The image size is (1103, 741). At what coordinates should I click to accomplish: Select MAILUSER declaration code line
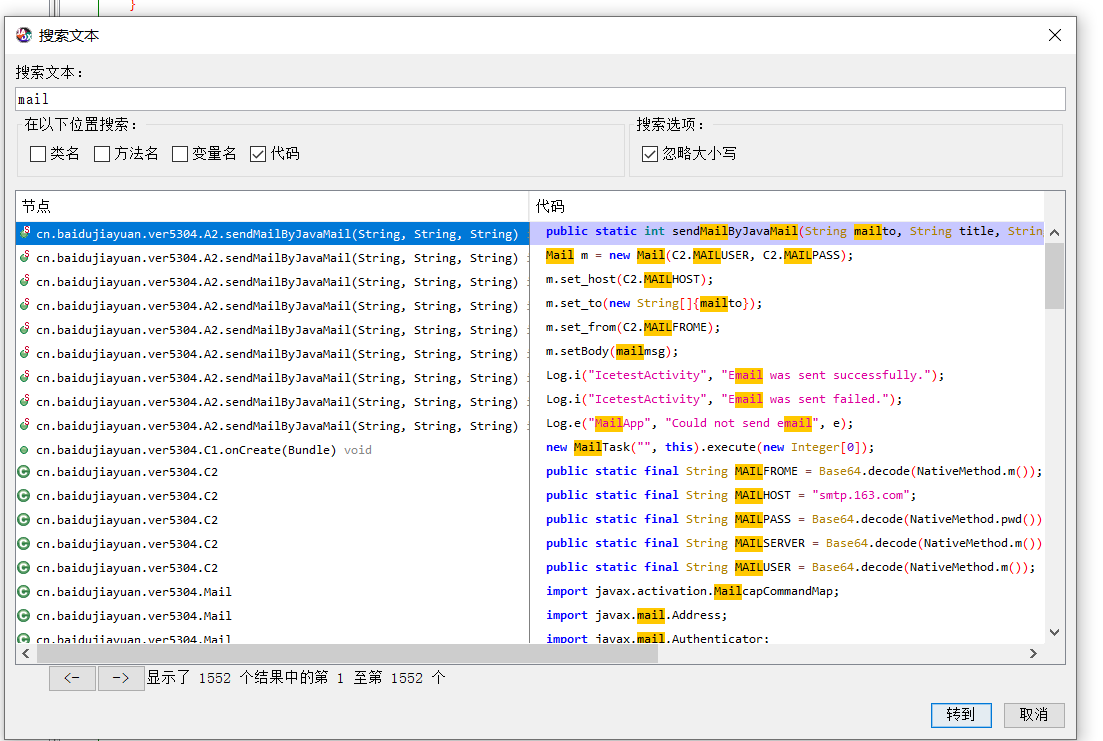coord(791,566)
